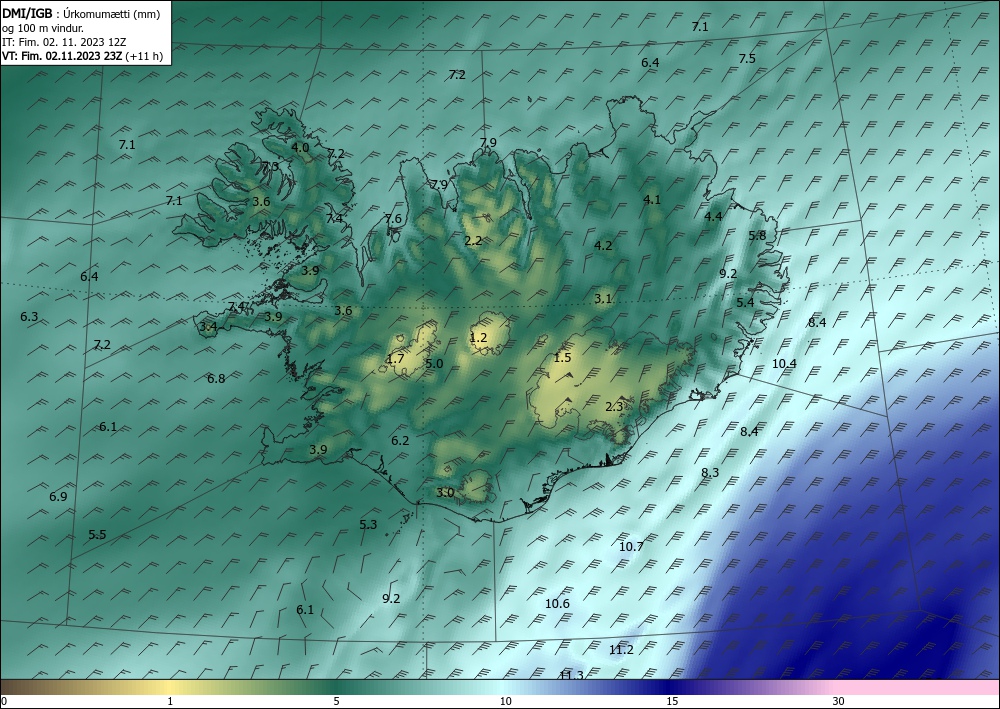1000x709 pixels.
Task: Click the legend tick label "0"
Action: point(4,701)
